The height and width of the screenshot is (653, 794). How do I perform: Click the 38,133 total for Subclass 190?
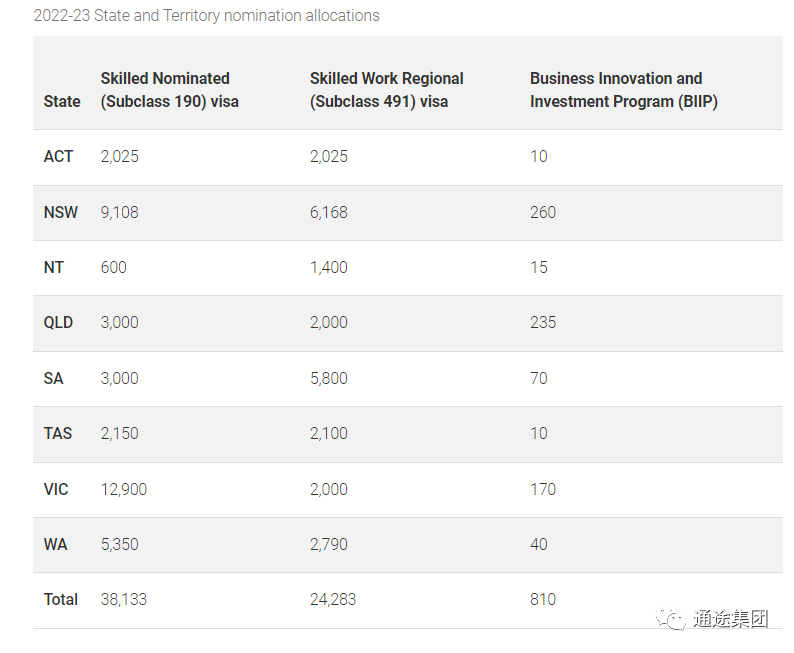[124, 599]
